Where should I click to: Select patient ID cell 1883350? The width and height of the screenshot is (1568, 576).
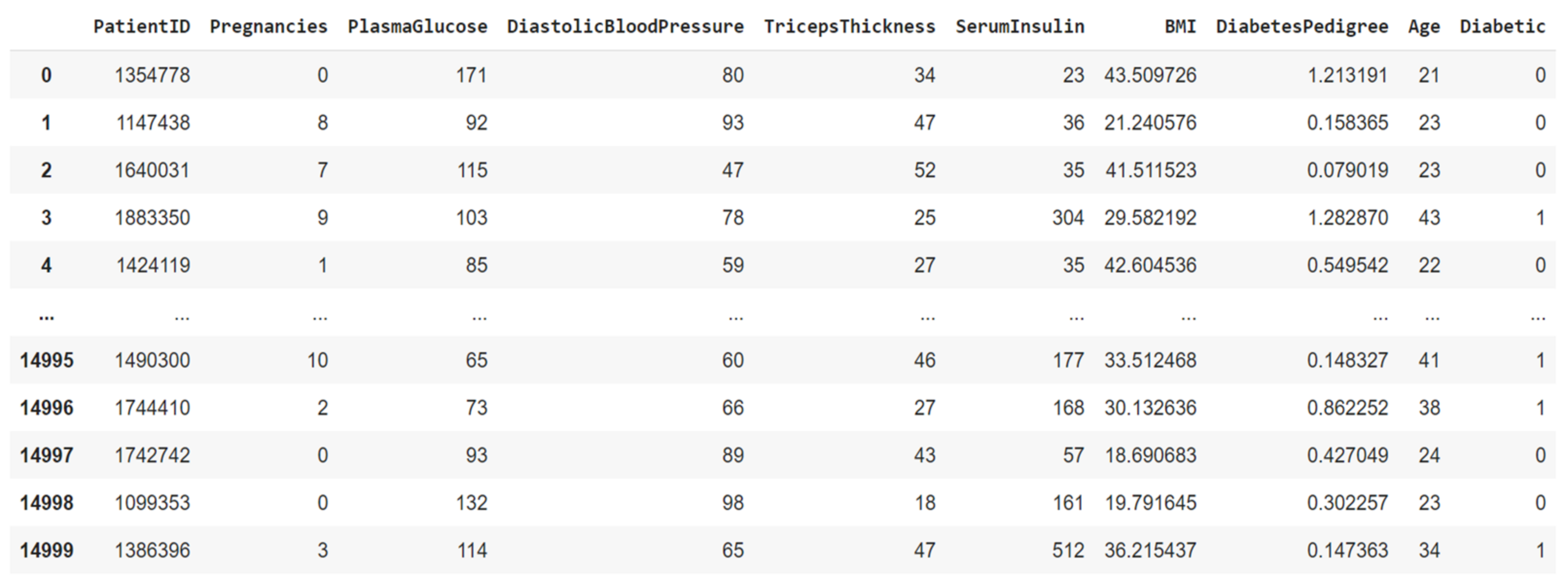pyautogui.click(x=152, y=217)
